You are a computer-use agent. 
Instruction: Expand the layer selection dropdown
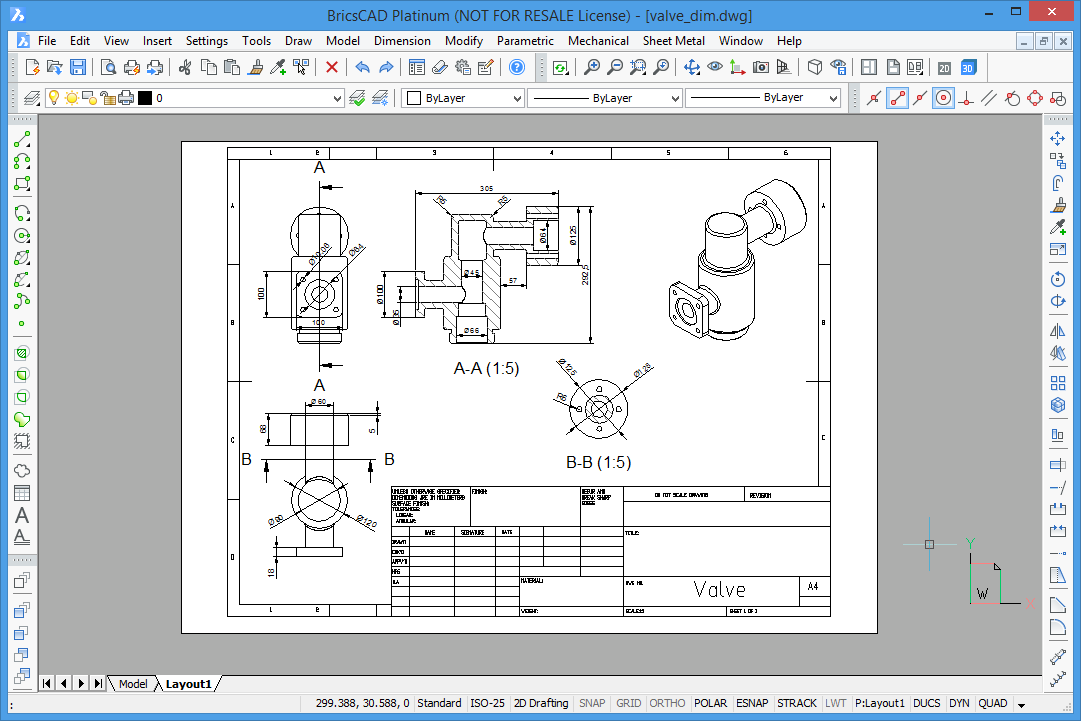(337, 98)
